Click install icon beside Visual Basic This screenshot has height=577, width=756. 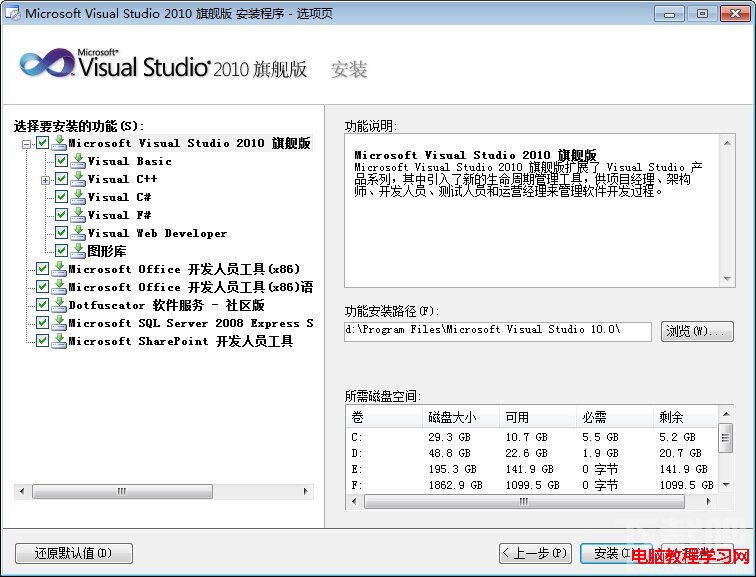(x=78, y=161)
